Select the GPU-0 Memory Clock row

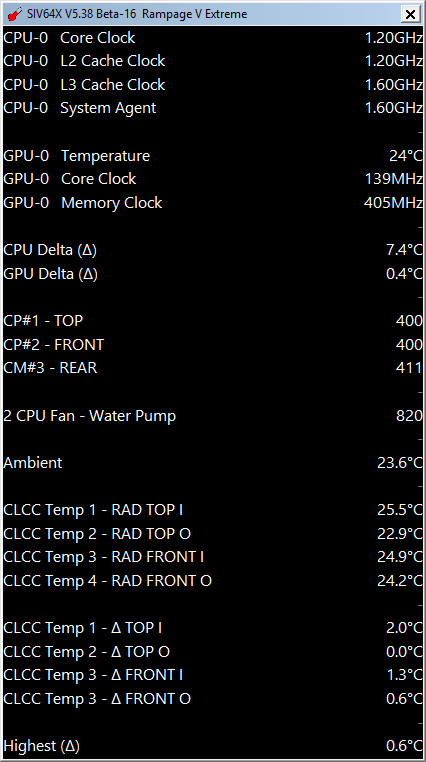coord(213,203)
